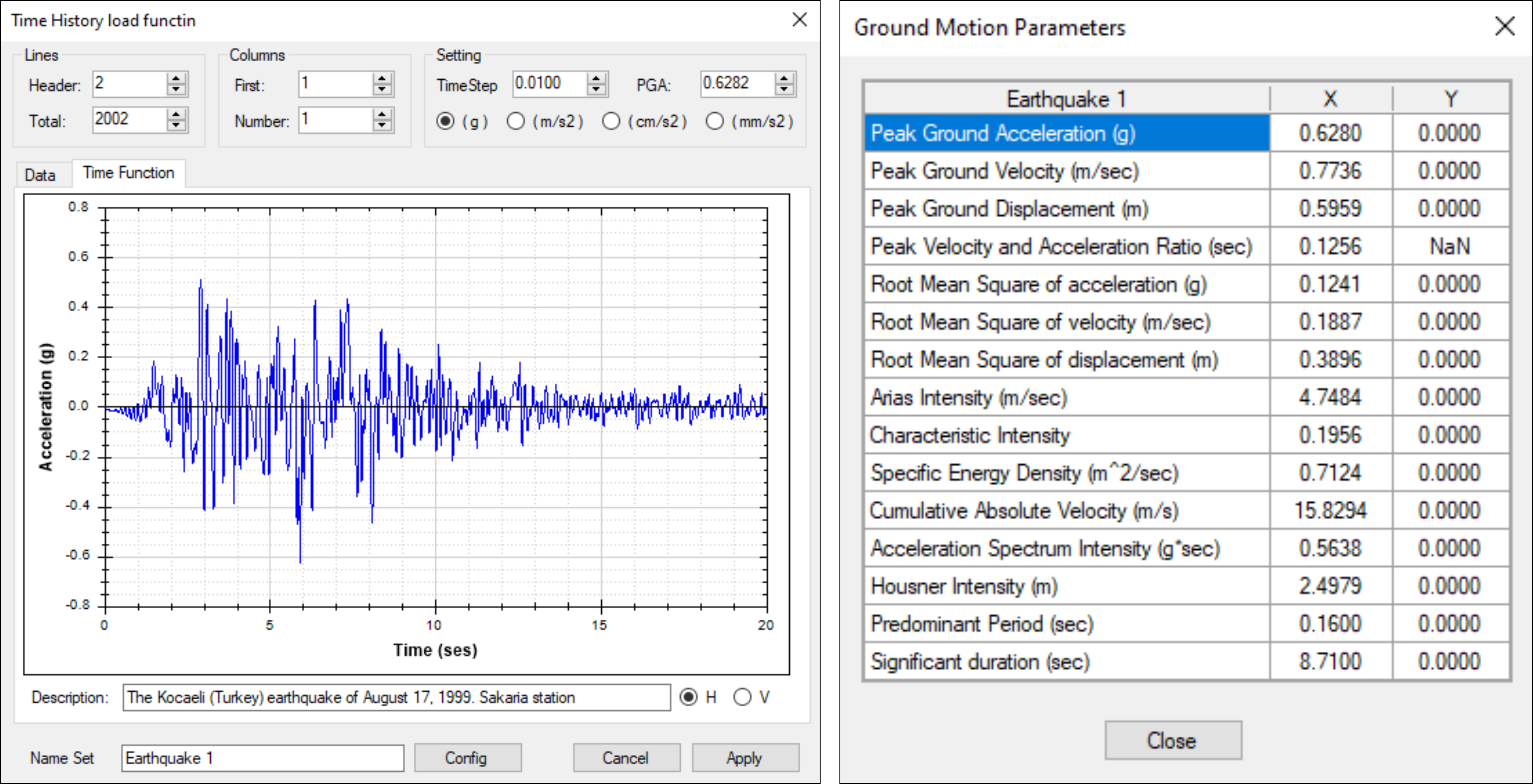Increase the Header lines spinner value

[176, 79]
